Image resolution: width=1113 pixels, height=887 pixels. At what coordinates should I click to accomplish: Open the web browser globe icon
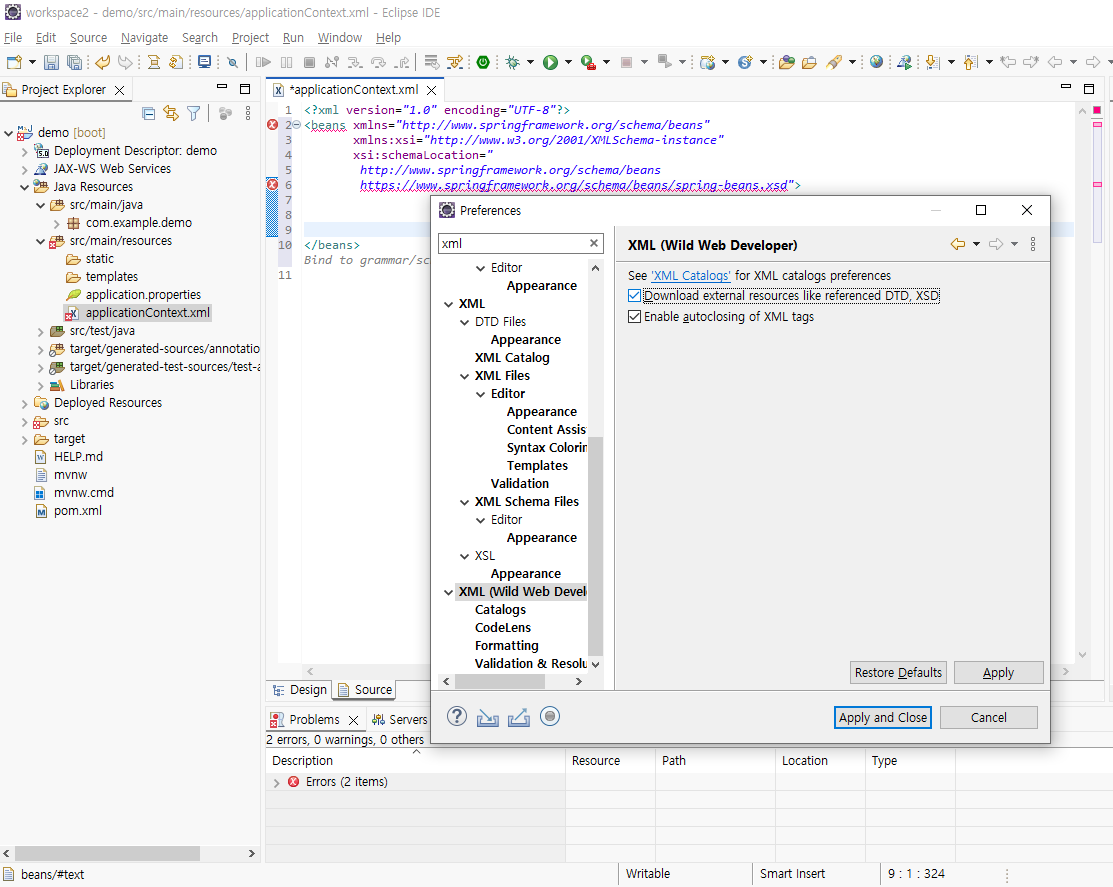coord(877,62)
